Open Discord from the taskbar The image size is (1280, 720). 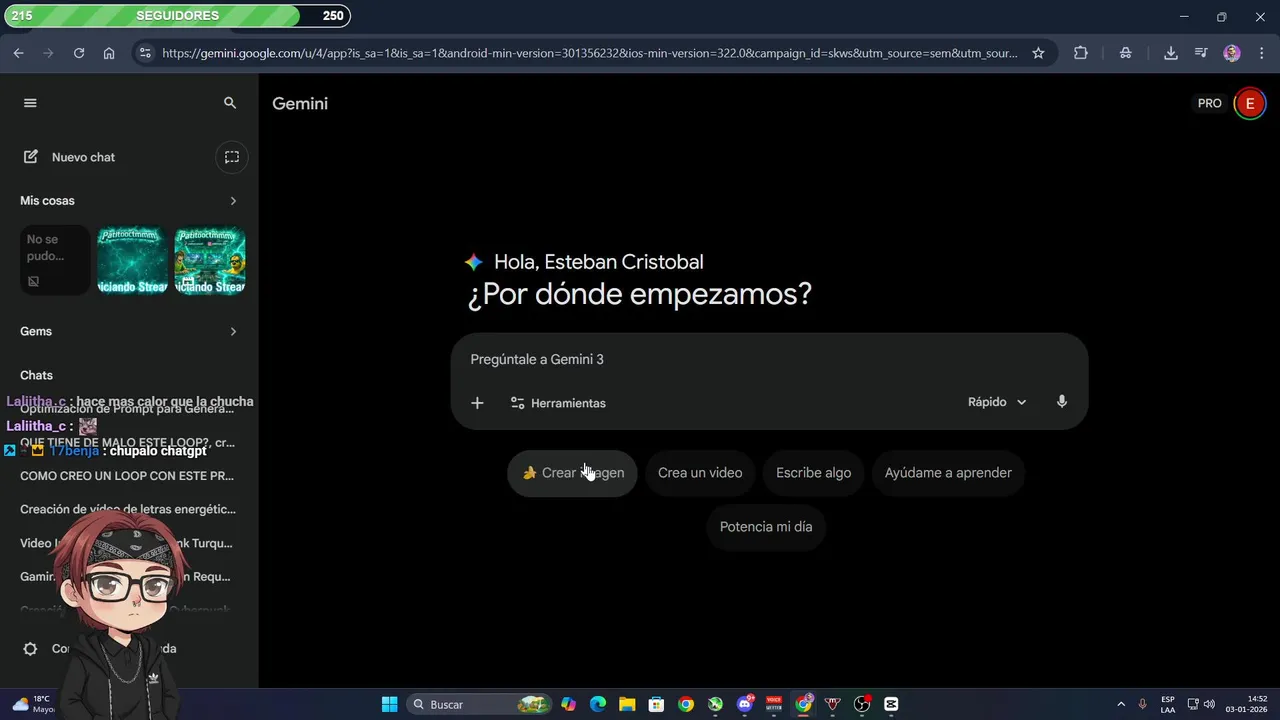(x=744, y=704)
